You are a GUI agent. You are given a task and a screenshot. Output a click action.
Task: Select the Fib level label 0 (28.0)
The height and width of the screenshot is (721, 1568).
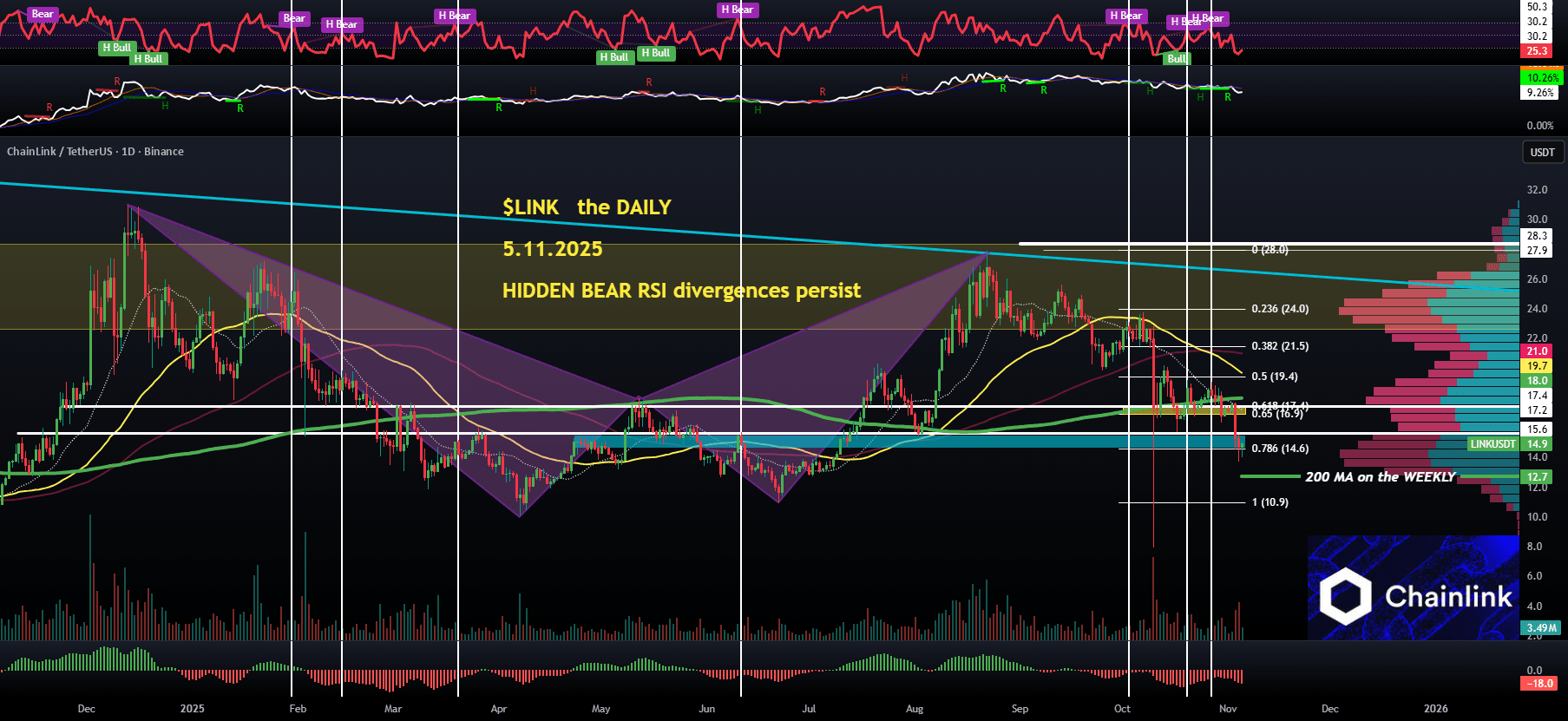pos(1269,250)
